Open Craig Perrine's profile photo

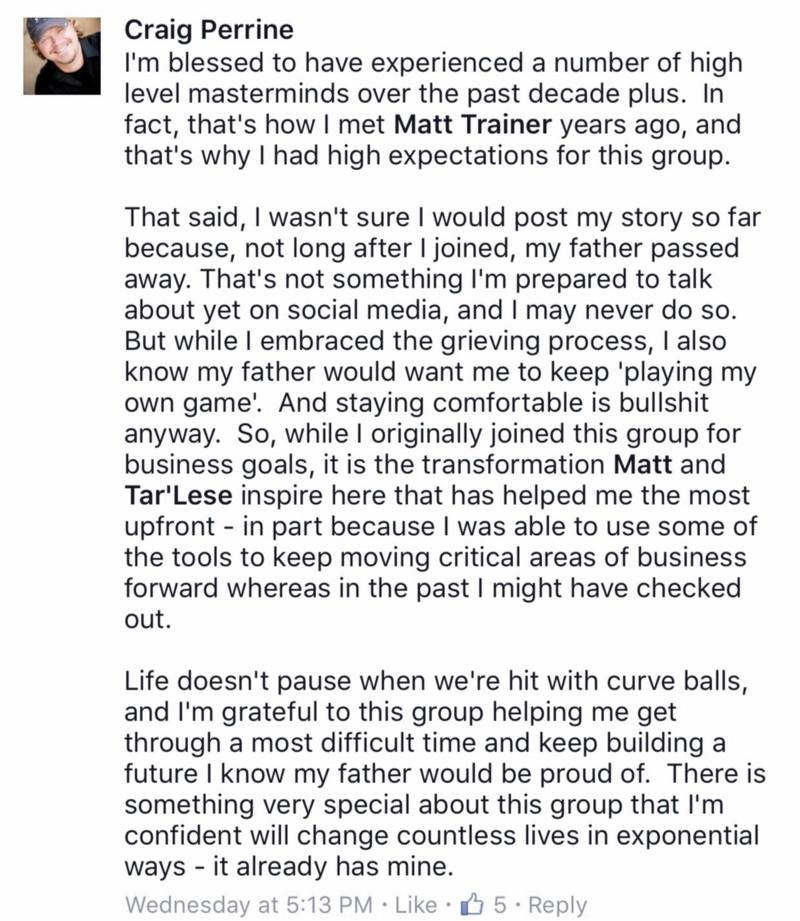pyautogui.click(x=62, y=56)
